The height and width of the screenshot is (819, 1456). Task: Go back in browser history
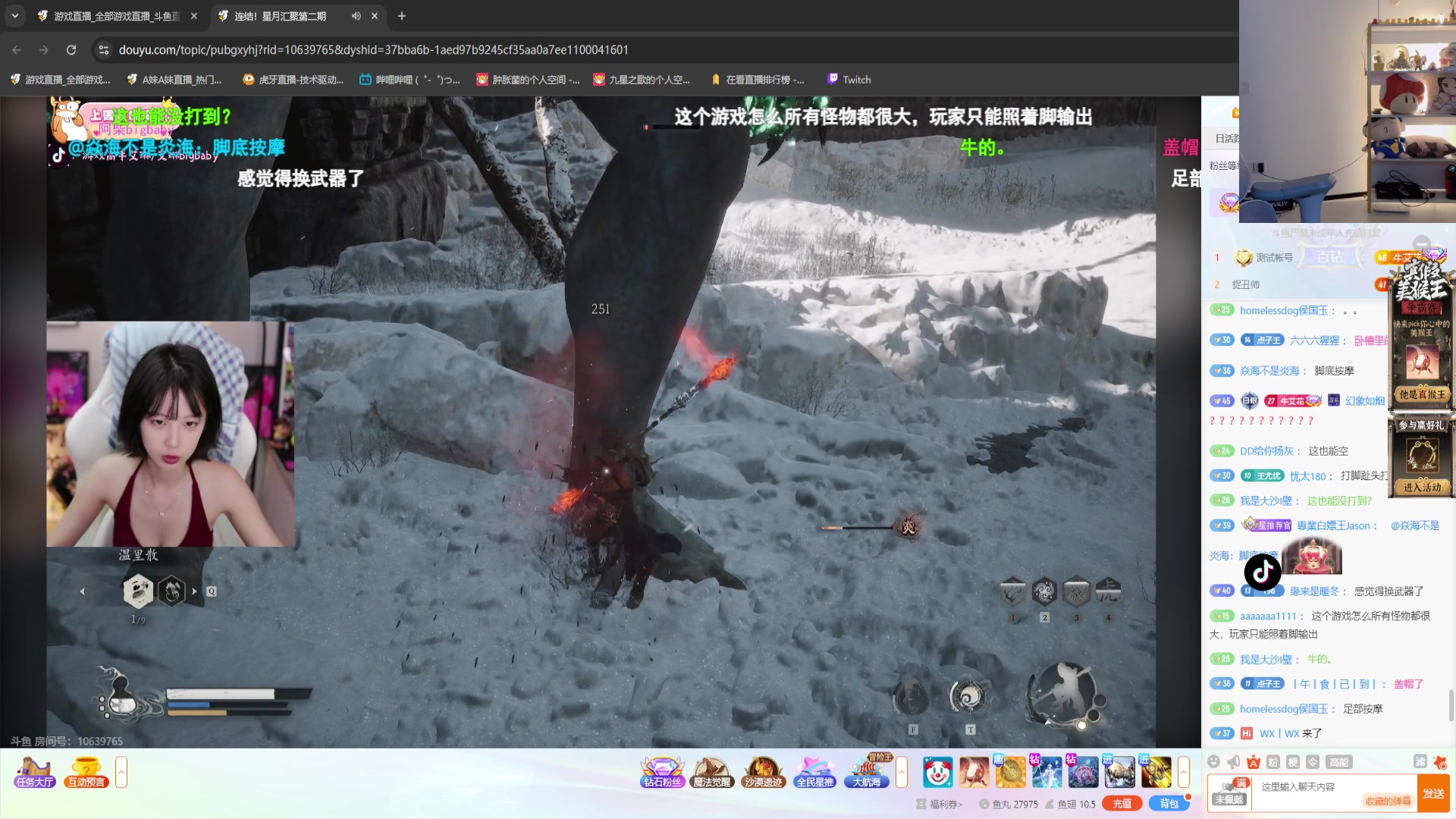pyautogui.click(x=17, y=50)
